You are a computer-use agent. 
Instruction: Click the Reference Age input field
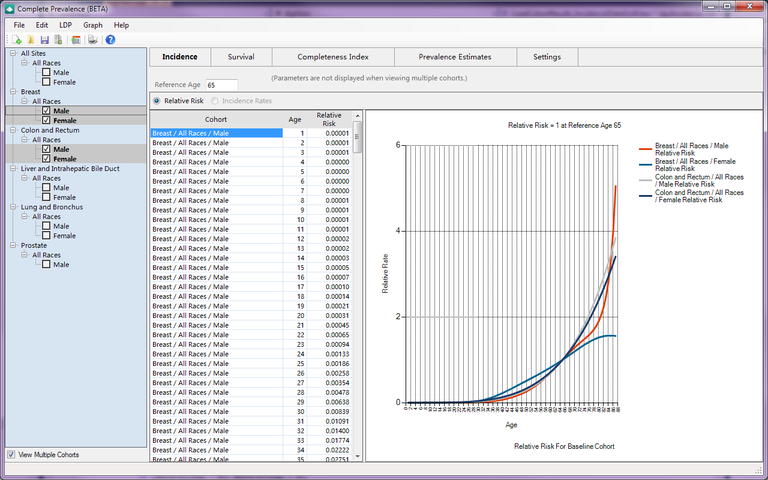pos(222,85)
